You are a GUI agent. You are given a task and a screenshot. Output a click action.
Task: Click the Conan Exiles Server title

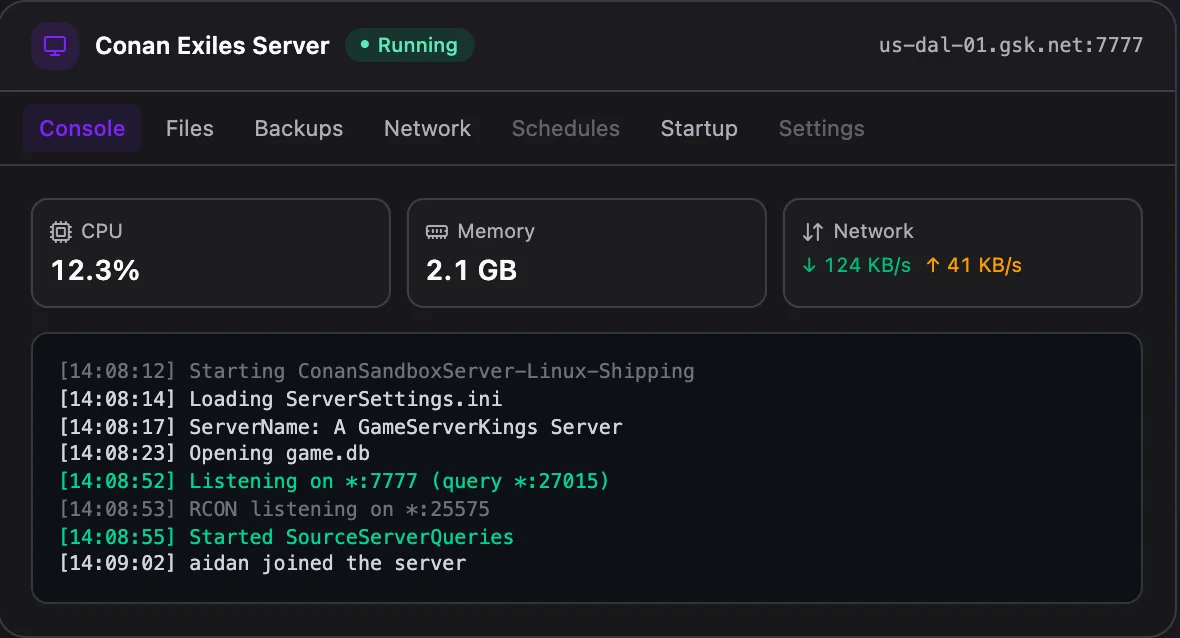(x=212, y=46)
